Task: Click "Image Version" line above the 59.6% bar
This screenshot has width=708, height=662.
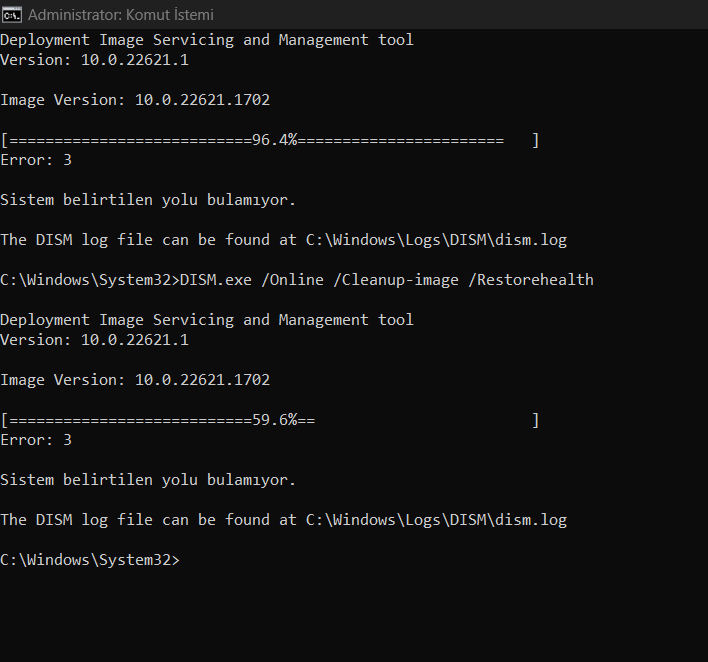Action: click(135, 380)
